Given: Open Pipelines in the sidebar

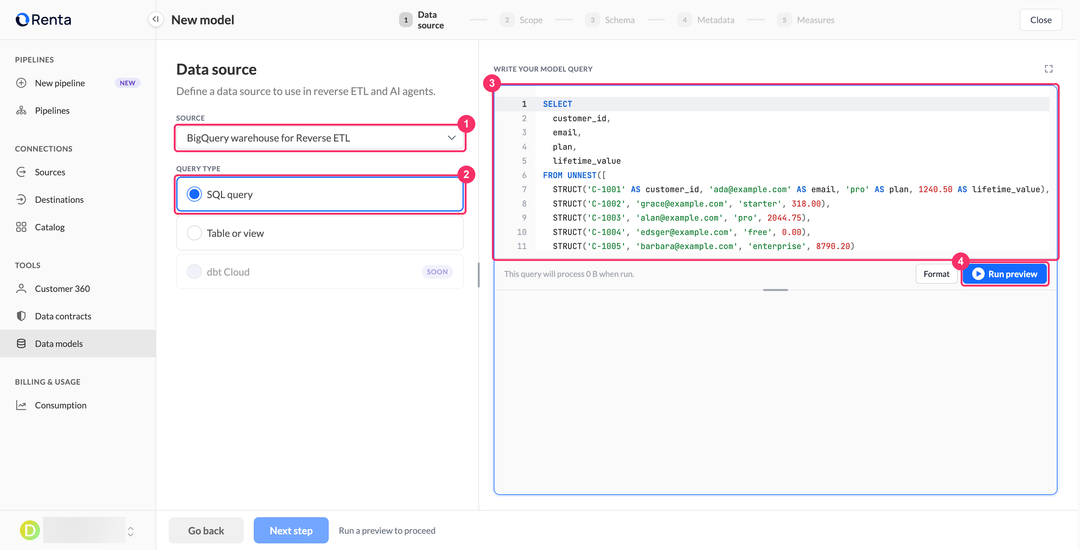Looking at the screenshot, I should (78, 111).
